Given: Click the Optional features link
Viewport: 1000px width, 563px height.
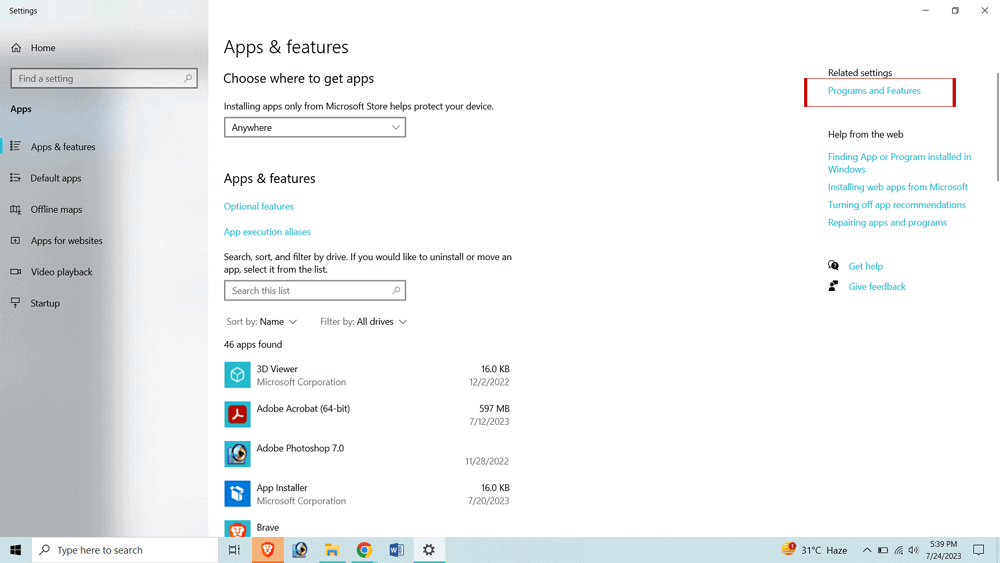Looking at the screenshot, I should 259,206.
